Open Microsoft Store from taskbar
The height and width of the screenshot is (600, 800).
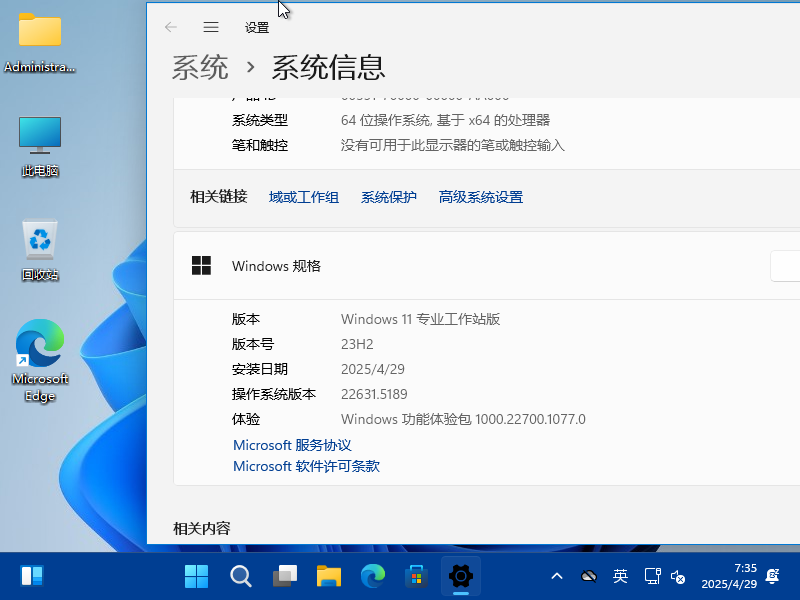click(x=417, y=576)
